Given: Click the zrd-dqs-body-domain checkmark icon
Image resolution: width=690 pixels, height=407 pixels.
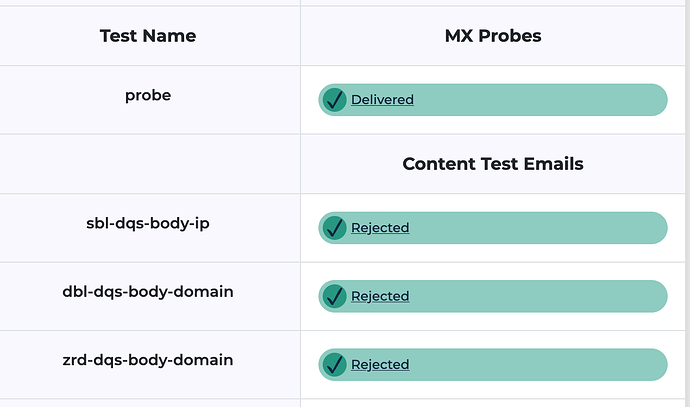Looking at the screenshot, I should (334, 365).
